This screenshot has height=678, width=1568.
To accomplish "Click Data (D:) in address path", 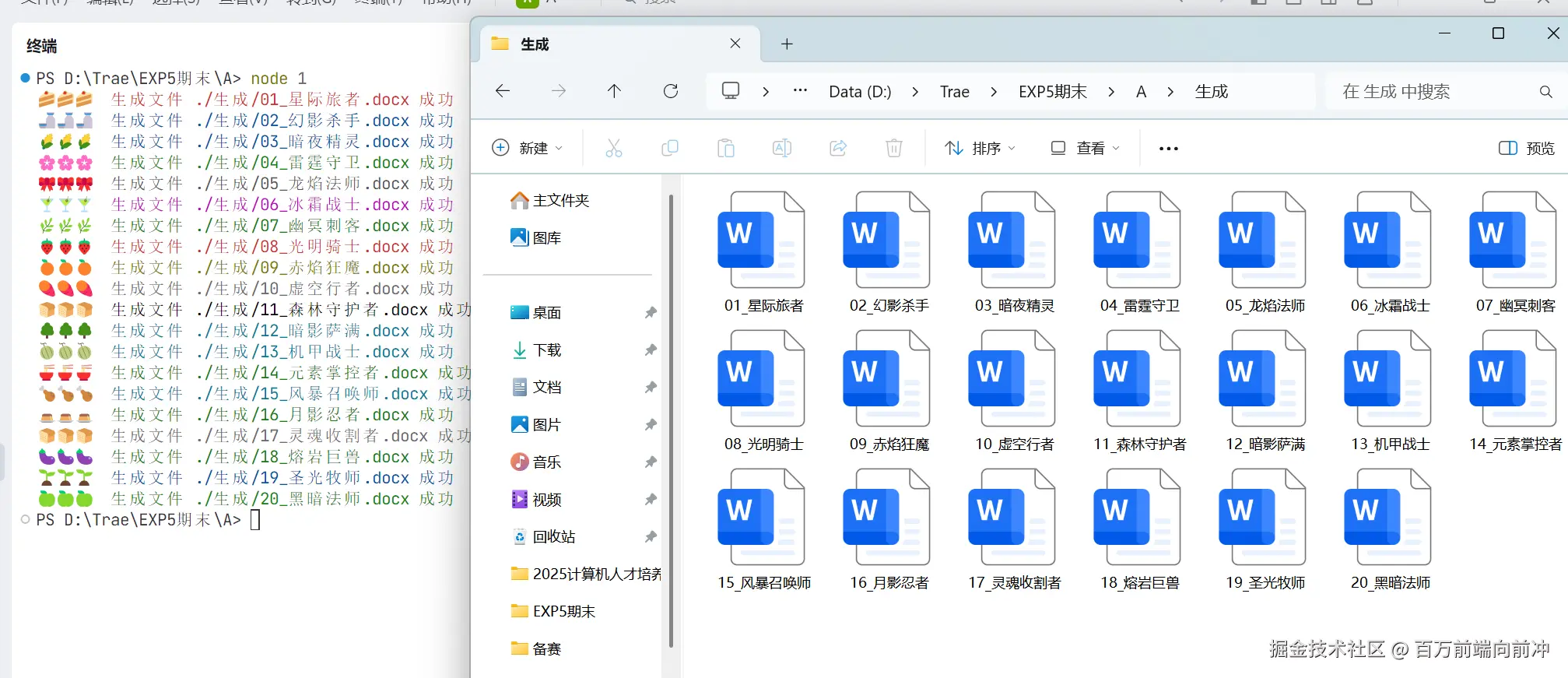I will (860, 92).
